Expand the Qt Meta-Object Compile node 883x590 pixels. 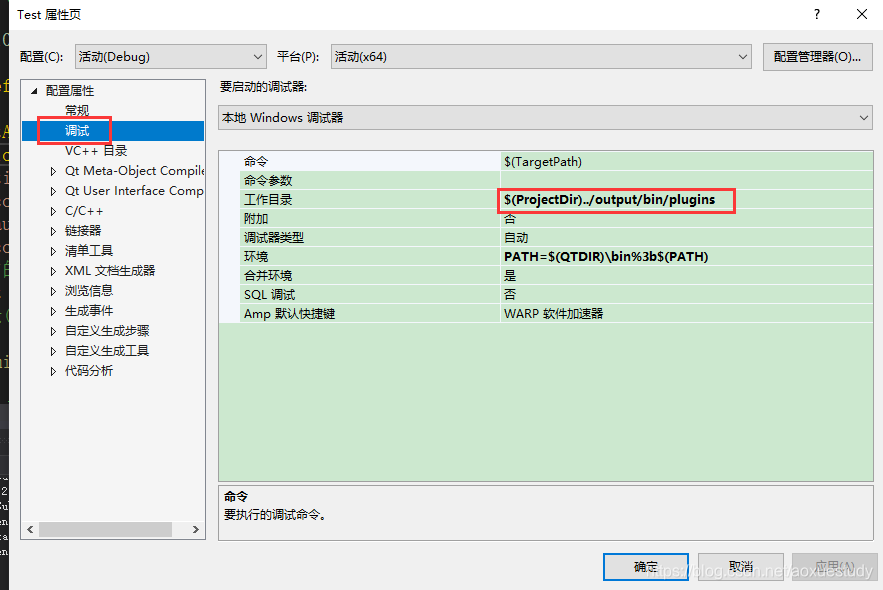(x=53, y=170)
